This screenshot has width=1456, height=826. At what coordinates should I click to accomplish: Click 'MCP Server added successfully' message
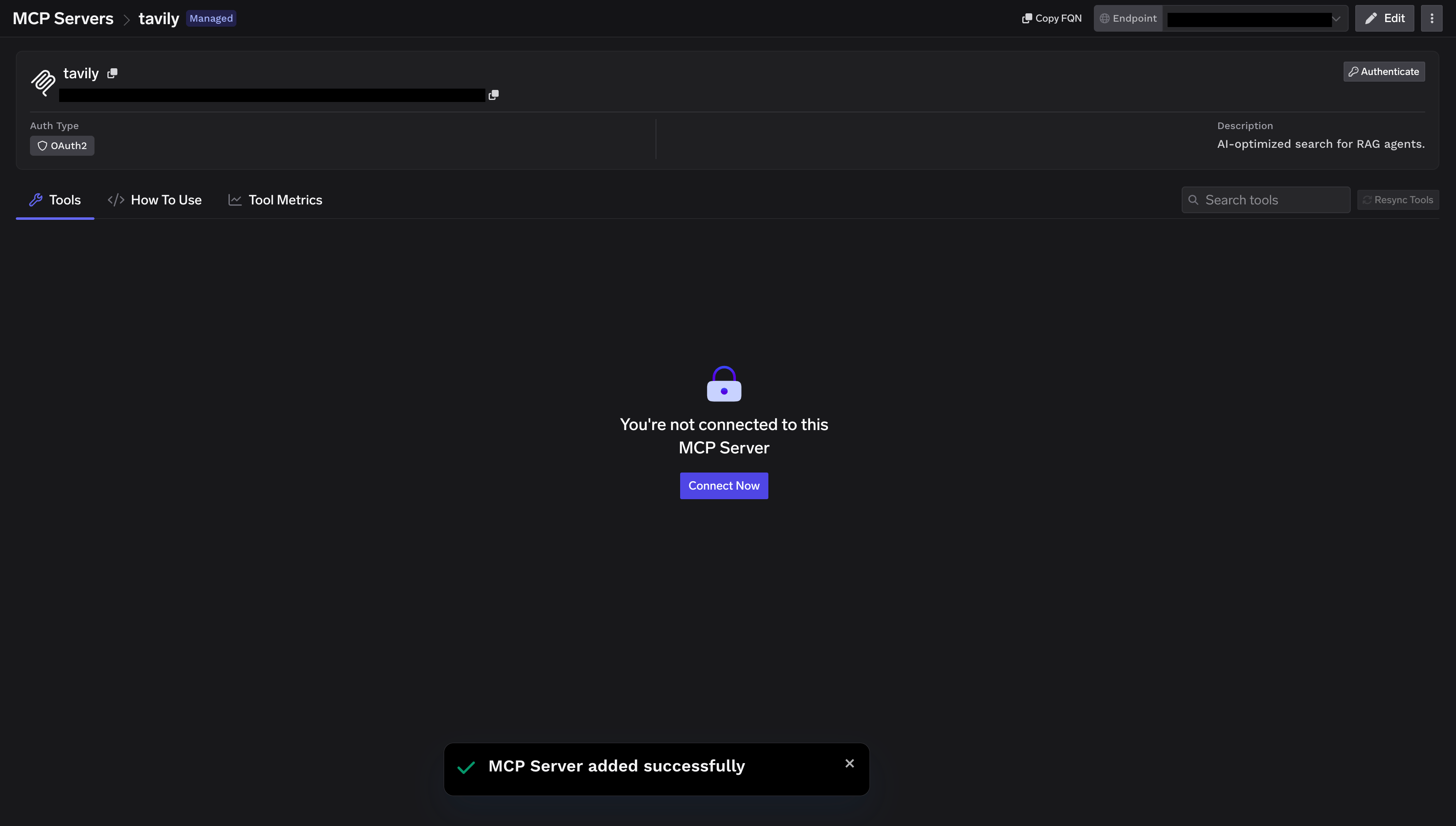pos(616,766)
